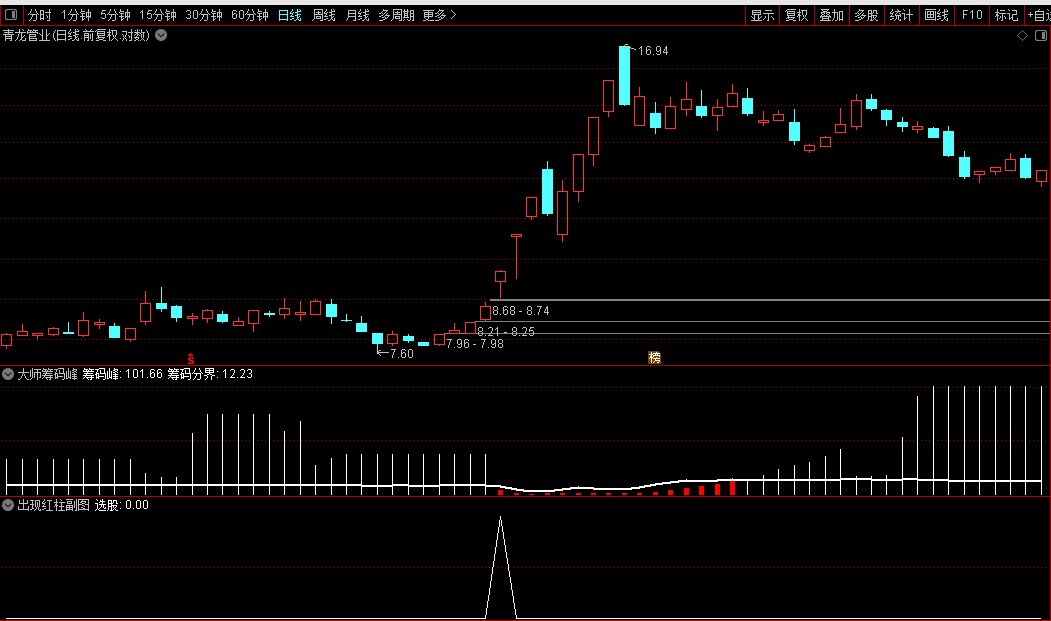This screenshot has height=621, width=1051.
Task: Activate the 画线 drawing tool button
Action: coord(936,15)
